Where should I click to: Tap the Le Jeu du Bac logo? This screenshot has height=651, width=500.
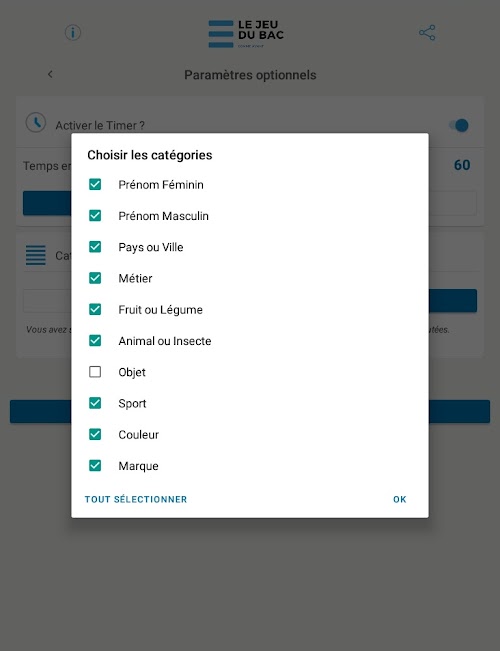tap(246, 34)
